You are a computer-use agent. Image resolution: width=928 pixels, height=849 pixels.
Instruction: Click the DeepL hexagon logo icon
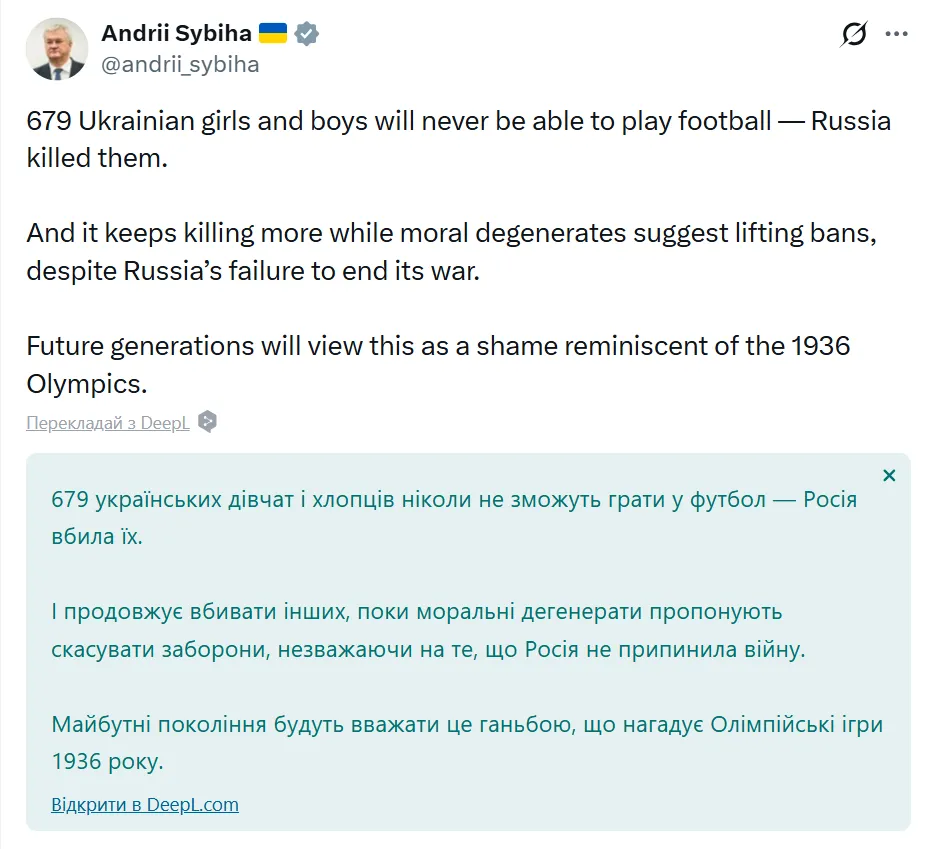click(207, 422)
